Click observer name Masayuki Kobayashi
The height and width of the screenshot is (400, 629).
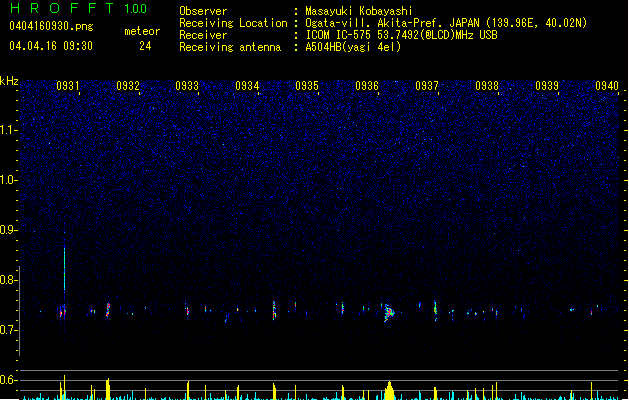point(359,11)
